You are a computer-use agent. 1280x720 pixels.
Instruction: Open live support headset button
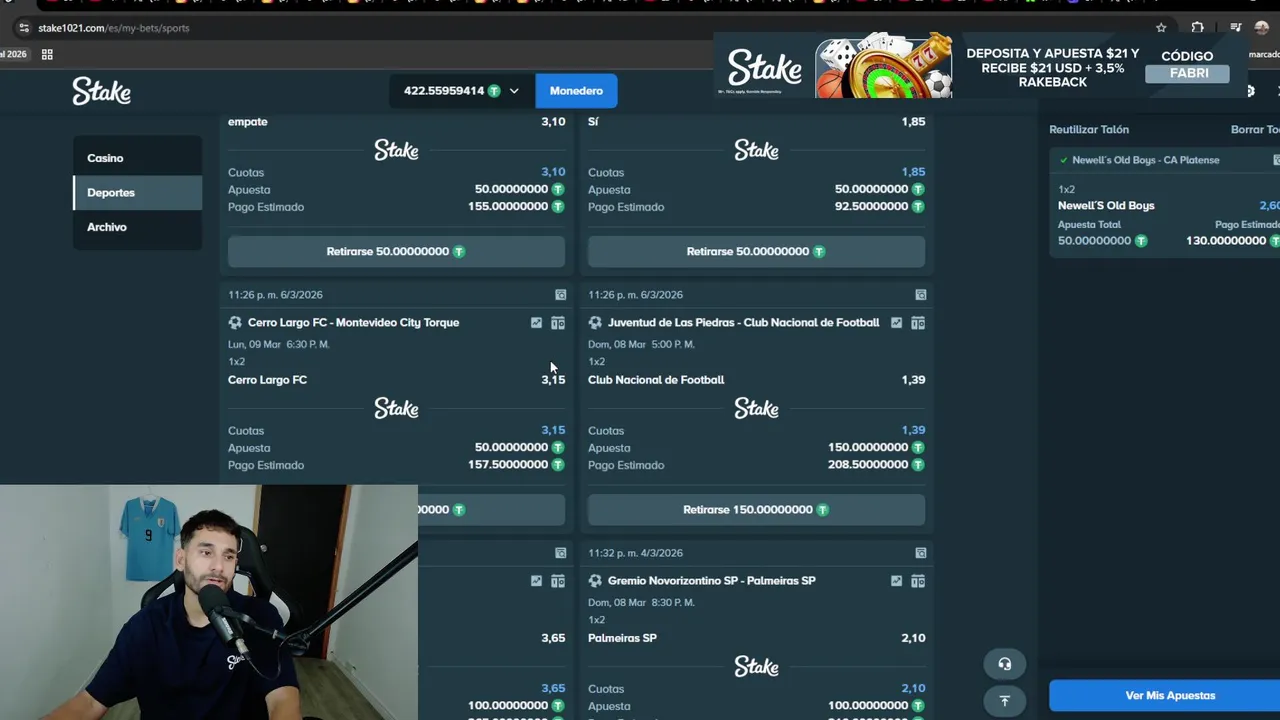click(1004, 664)
